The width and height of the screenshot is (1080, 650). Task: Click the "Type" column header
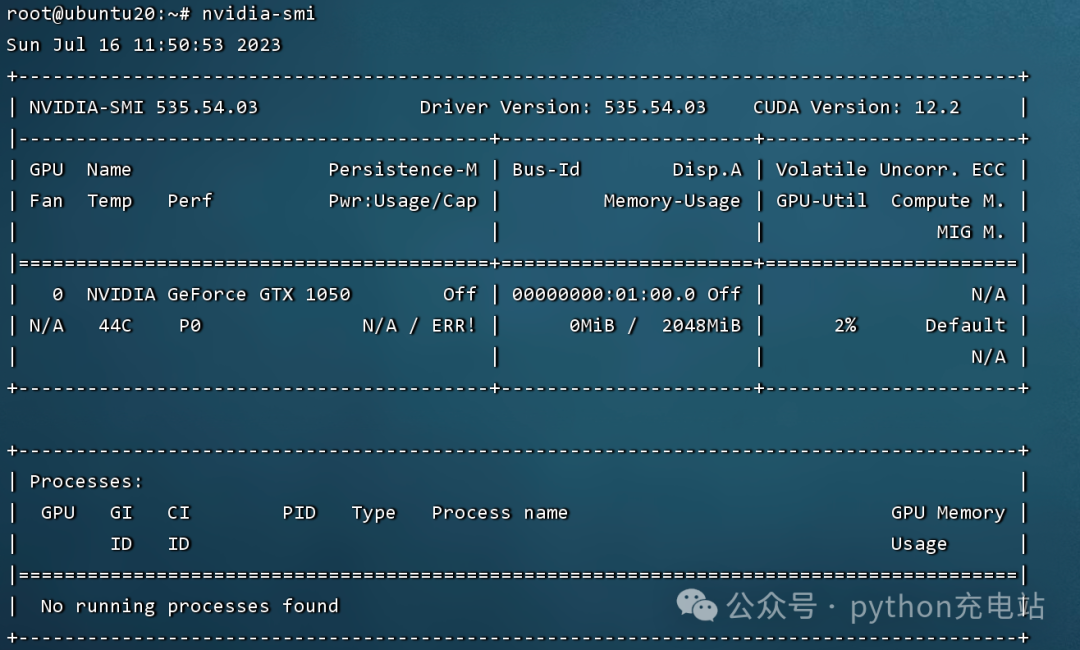pos(374,514)
